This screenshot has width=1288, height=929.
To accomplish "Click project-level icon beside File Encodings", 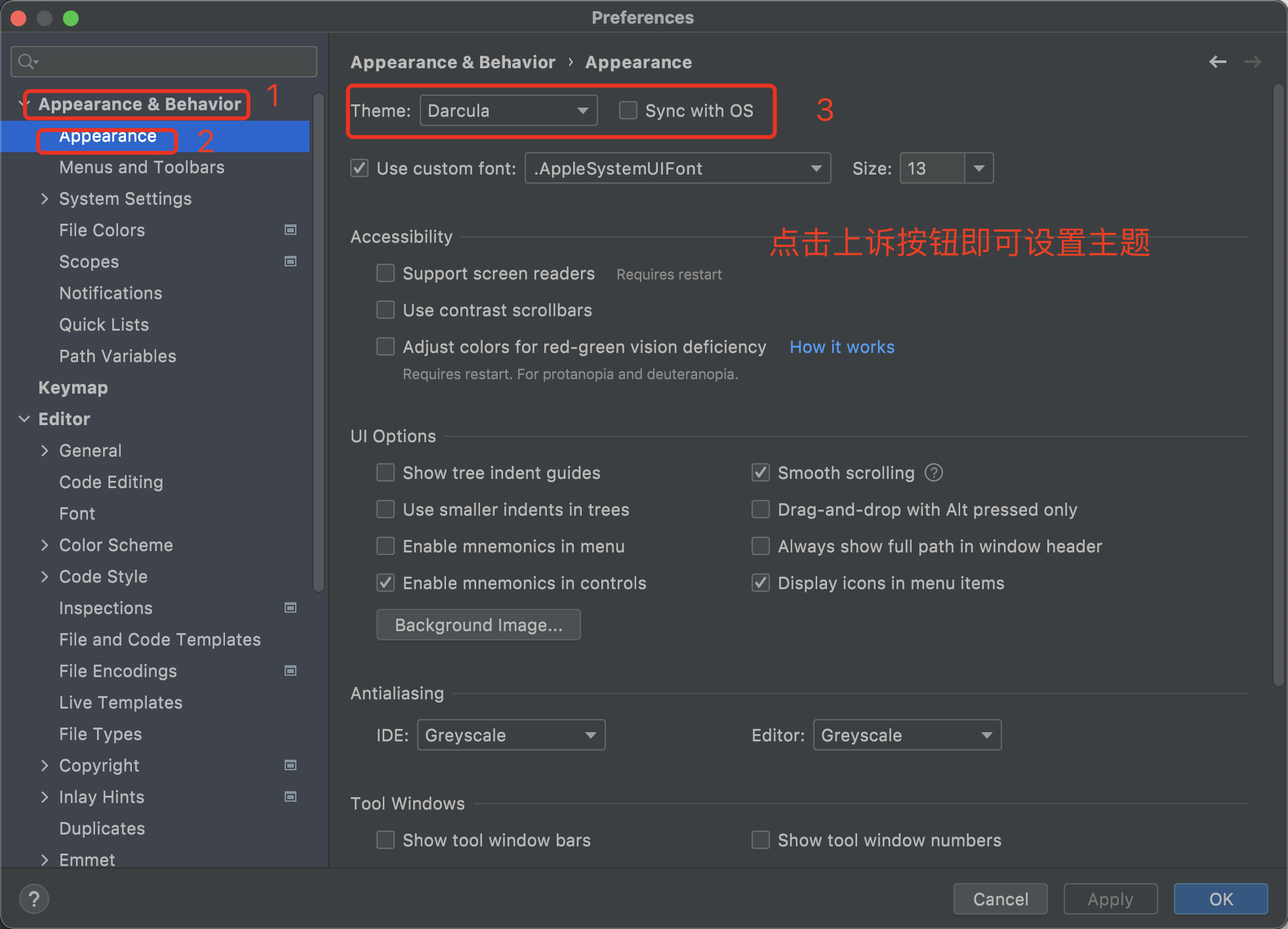I will point(290,671).
